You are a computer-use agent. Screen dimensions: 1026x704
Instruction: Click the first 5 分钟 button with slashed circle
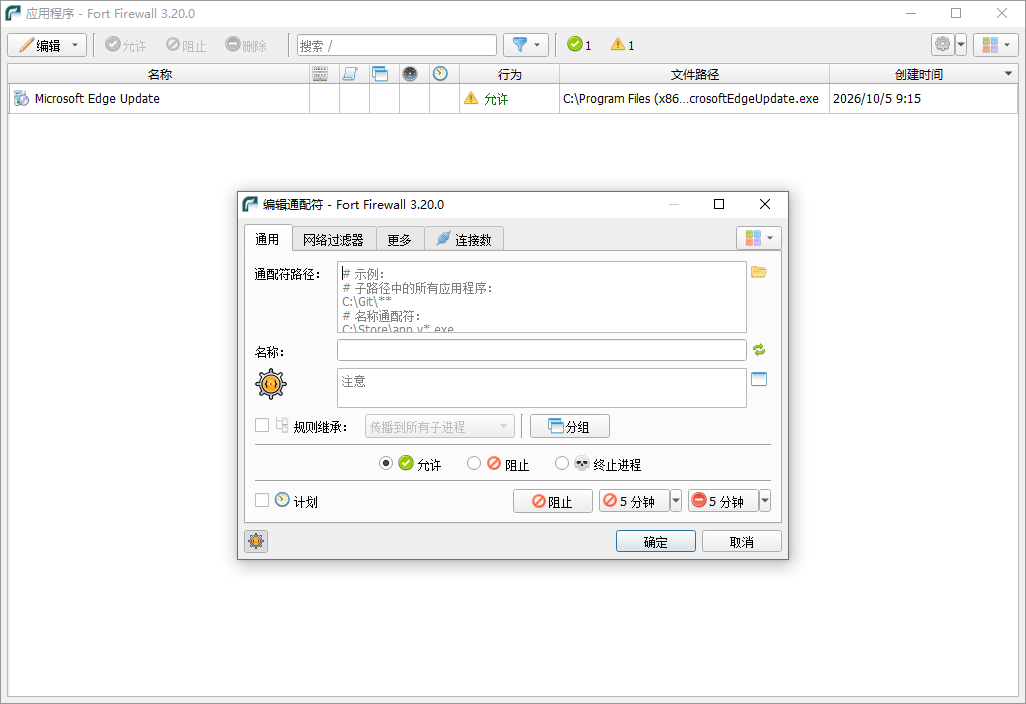click(x=635, y=501)
